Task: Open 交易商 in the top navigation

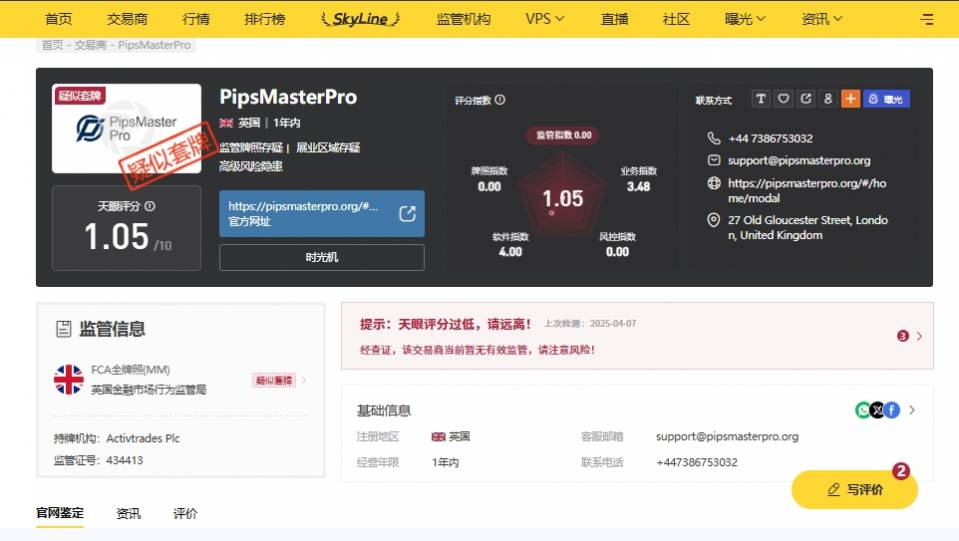Action: tap(127, 19)
